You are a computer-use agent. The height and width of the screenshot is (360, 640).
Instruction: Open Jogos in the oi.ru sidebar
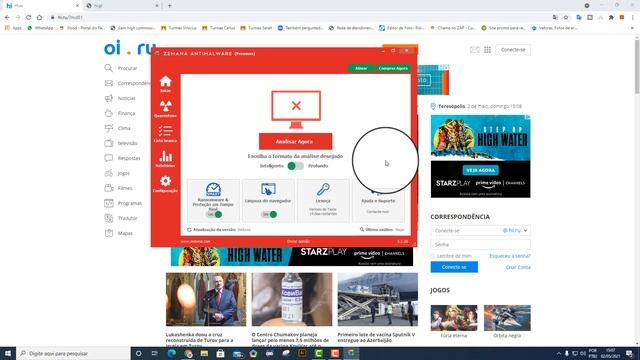[x=124, y=173]
